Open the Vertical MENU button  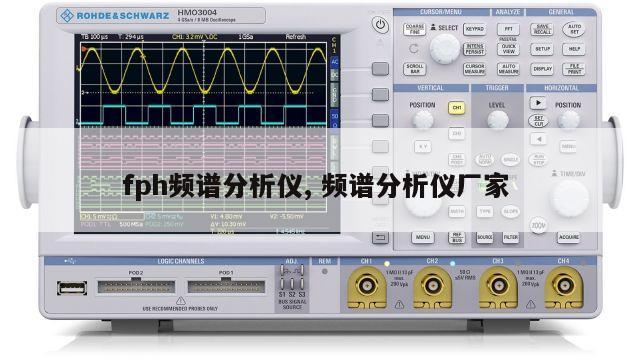point(422,237)
